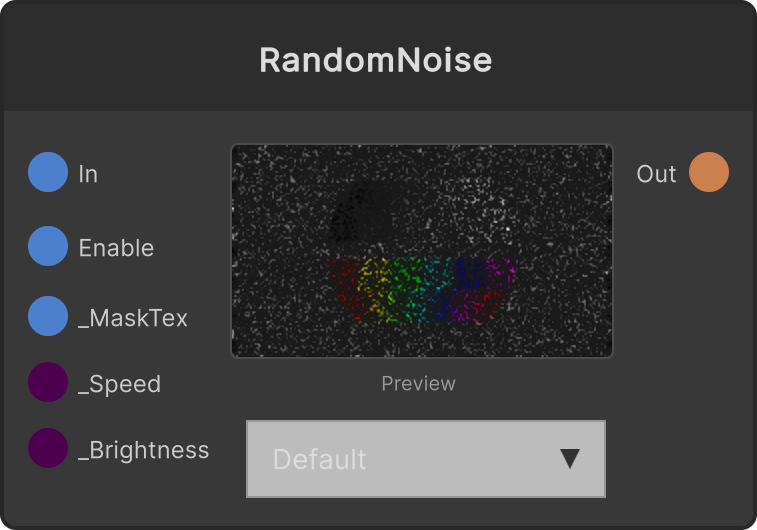Click the orange Out output port
Image resolution: width=757 pixels, height=530 pixels.
pos(709,172)
